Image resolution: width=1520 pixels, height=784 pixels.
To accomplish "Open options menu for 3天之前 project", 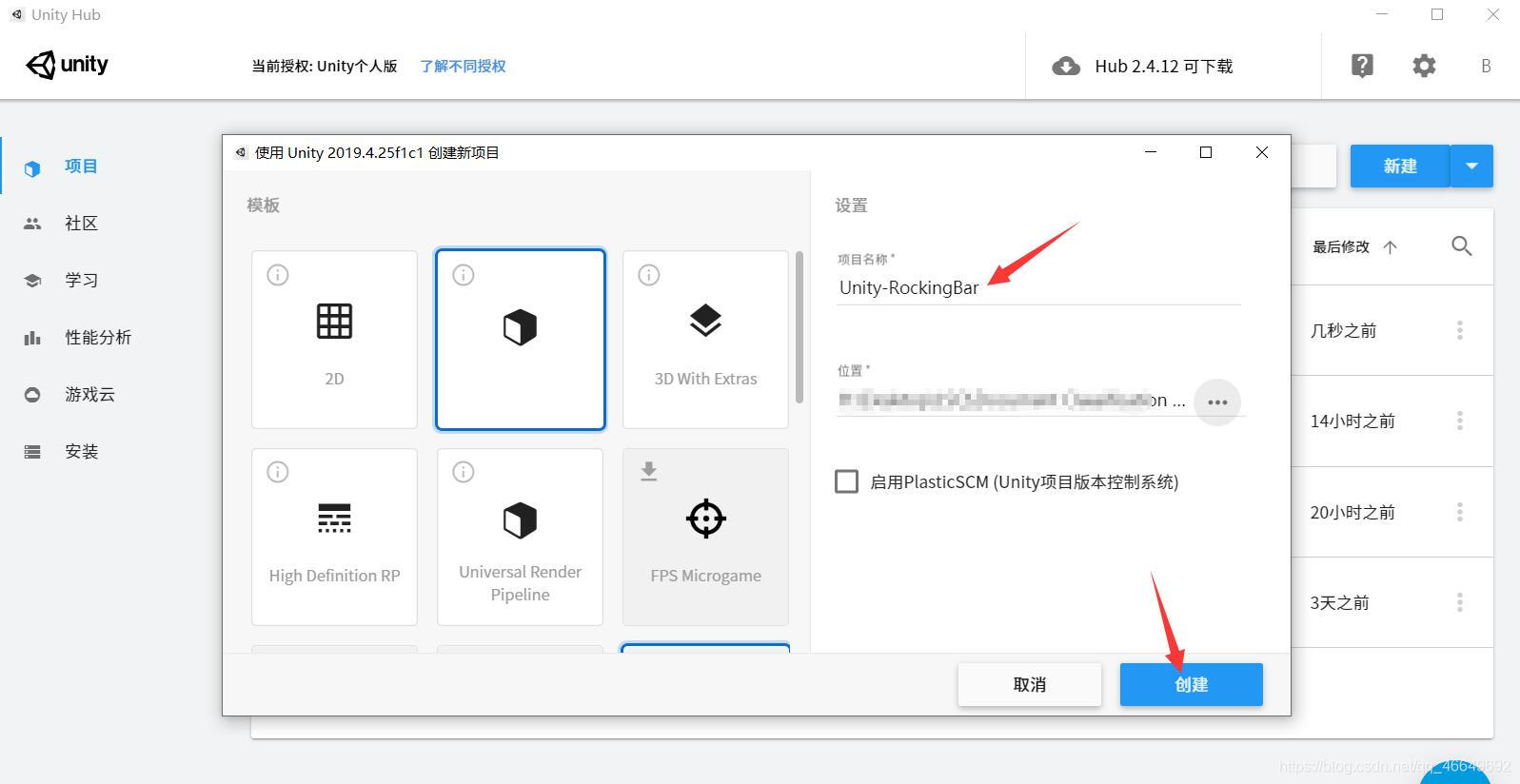I will [x=1459, y=602].
